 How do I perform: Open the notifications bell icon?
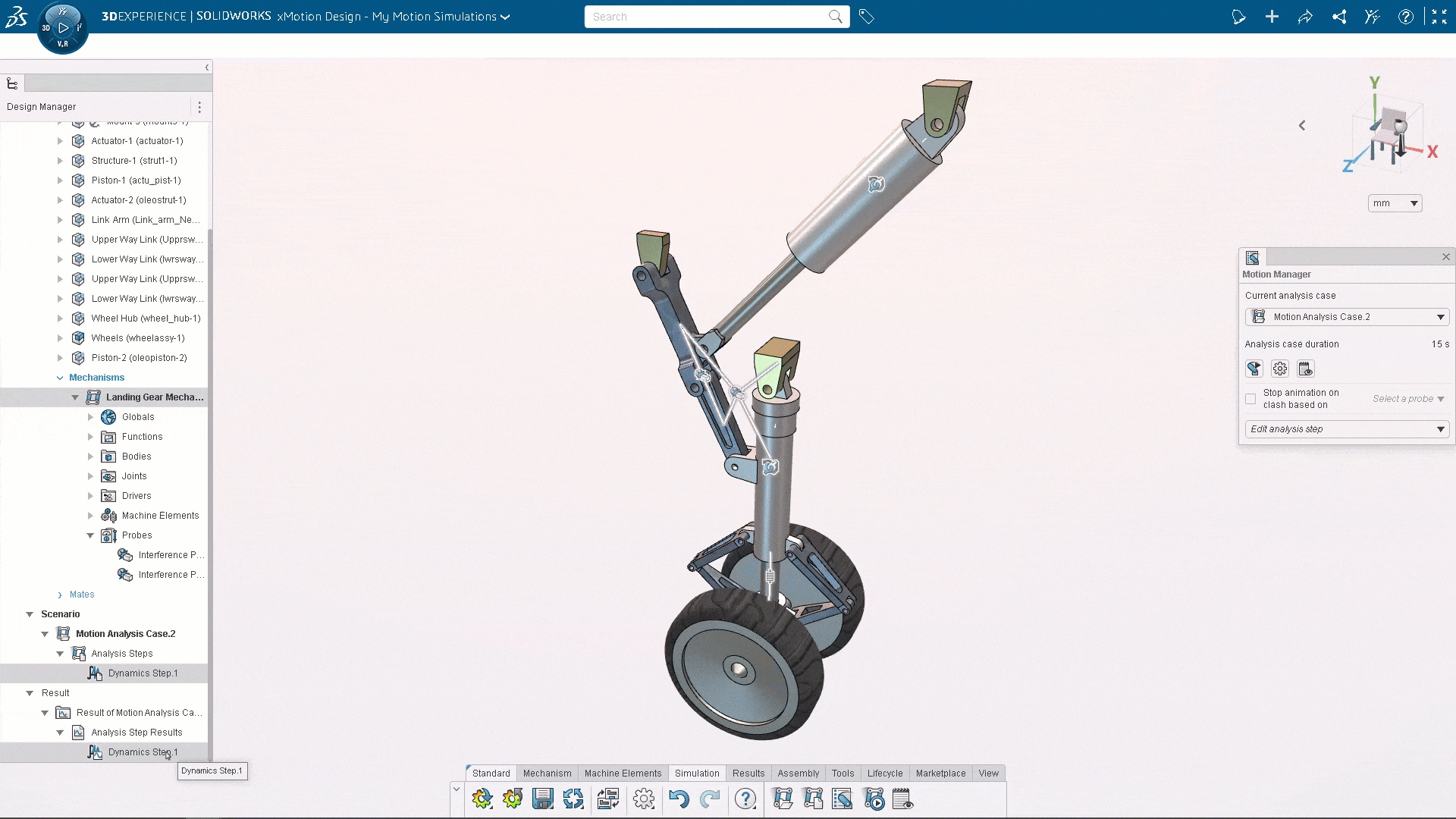1238,17
